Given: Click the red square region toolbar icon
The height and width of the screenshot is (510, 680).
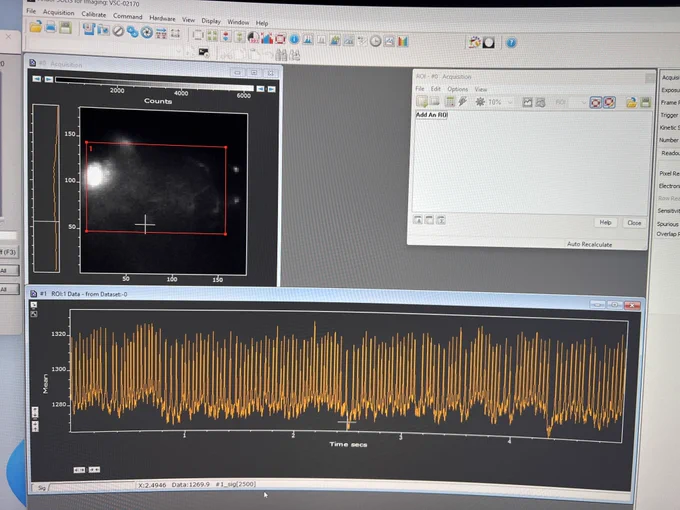Looking at the screenshot, I should (280, 39).
